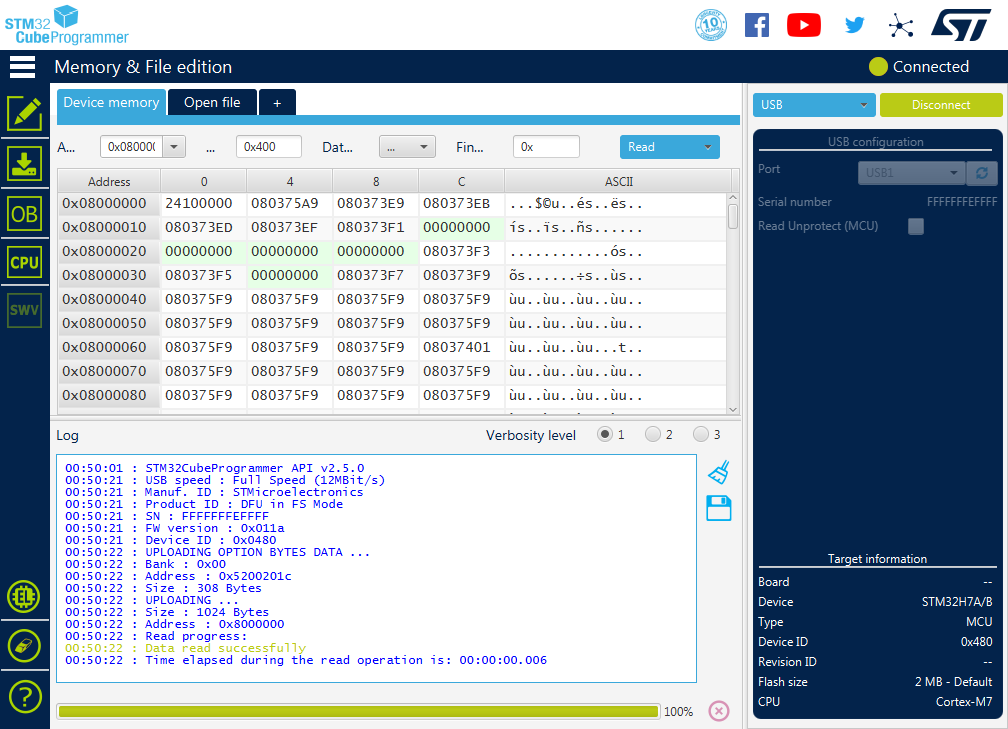The width and height of the screenshot is (1008, 729).
Task: Click the progress bar at 100%
Action: pos(358,711)
